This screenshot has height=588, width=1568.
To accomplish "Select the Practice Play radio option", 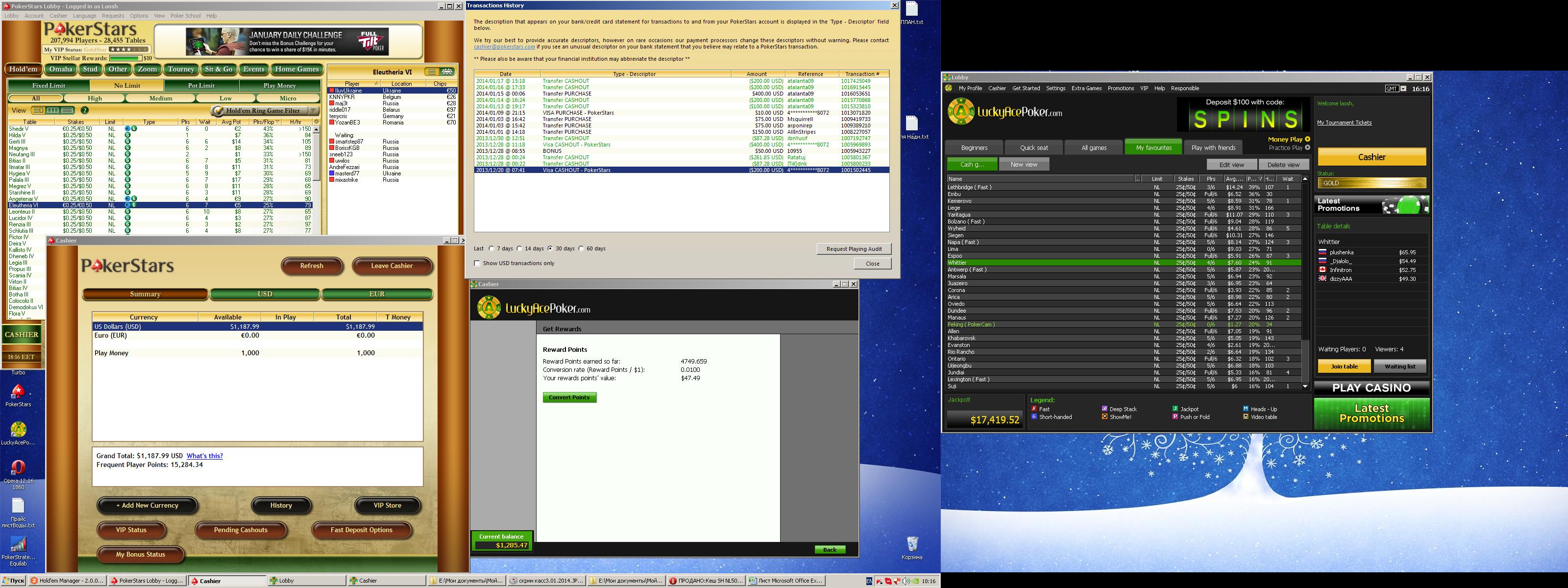I will click(1307, 148).
